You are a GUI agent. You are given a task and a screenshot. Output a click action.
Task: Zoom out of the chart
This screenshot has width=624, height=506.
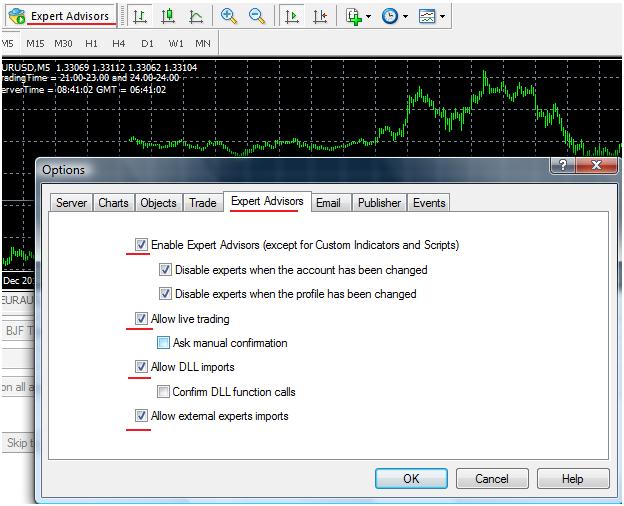[257, 16]
